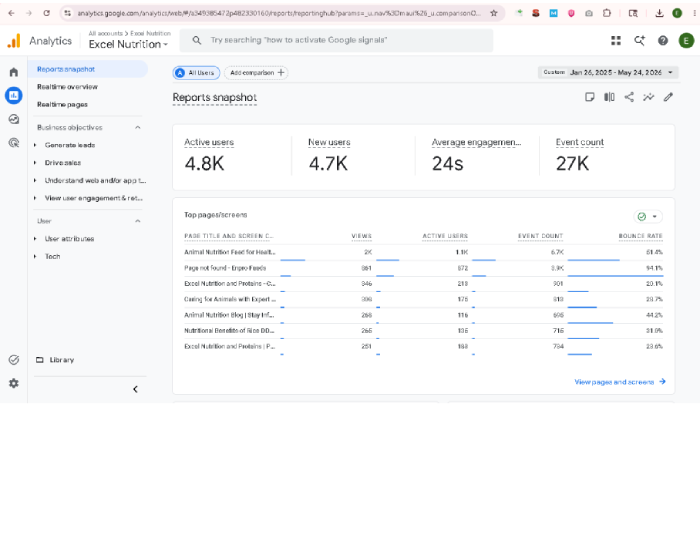The width and height of the screenshot is (700, 560).
Task: Click 'Nutritional Benefits of Rice DD...' row
Action: [x=424, y=331]
